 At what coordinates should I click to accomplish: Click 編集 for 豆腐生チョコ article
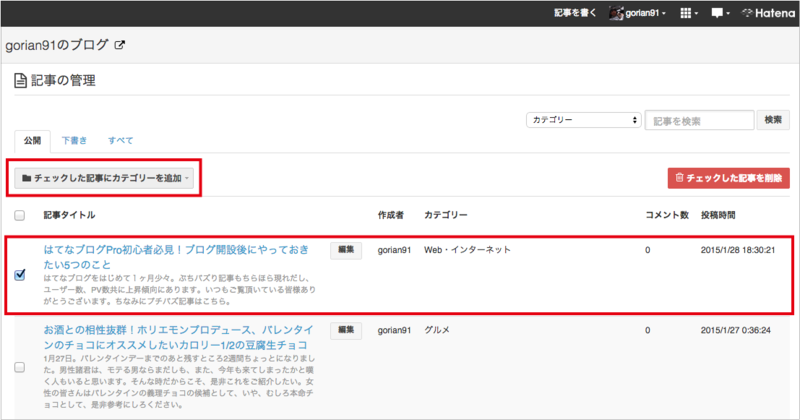(x=346, y=330)
